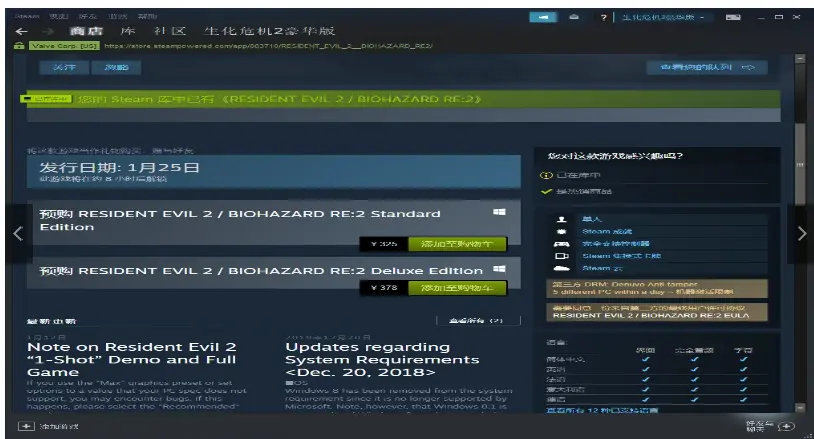The image size is (814, 439).
Task: Open the friends list label at bottom right
Action: (x=759, y=426)
